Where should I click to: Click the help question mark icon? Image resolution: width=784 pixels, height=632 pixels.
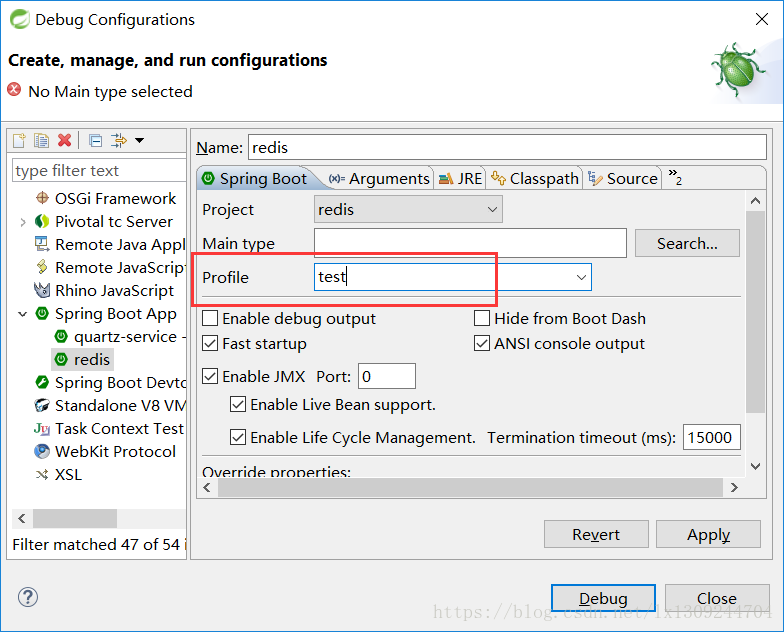[x=28, y=597]
